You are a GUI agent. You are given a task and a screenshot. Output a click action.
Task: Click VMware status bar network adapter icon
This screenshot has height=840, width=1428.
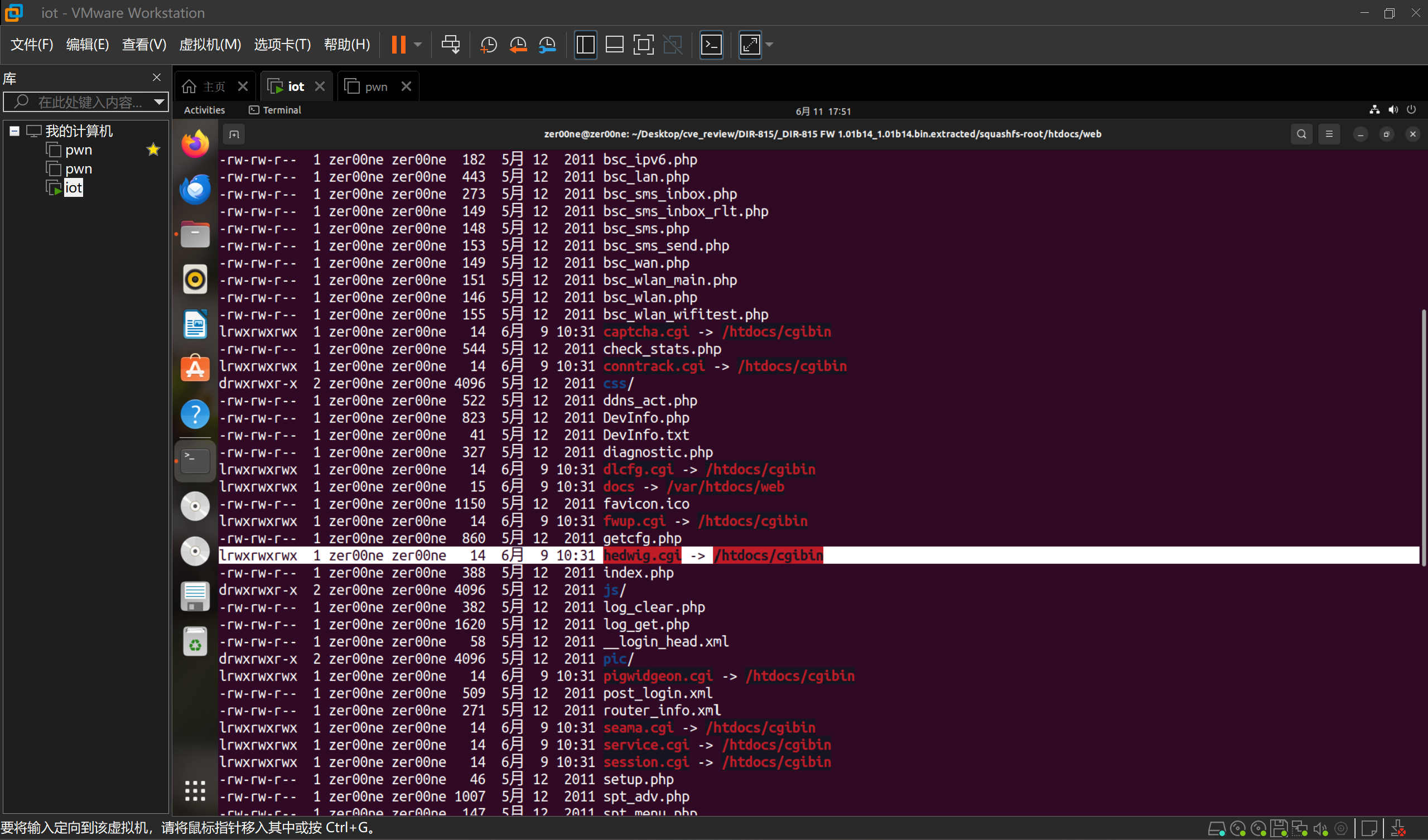click(1299, 829)
